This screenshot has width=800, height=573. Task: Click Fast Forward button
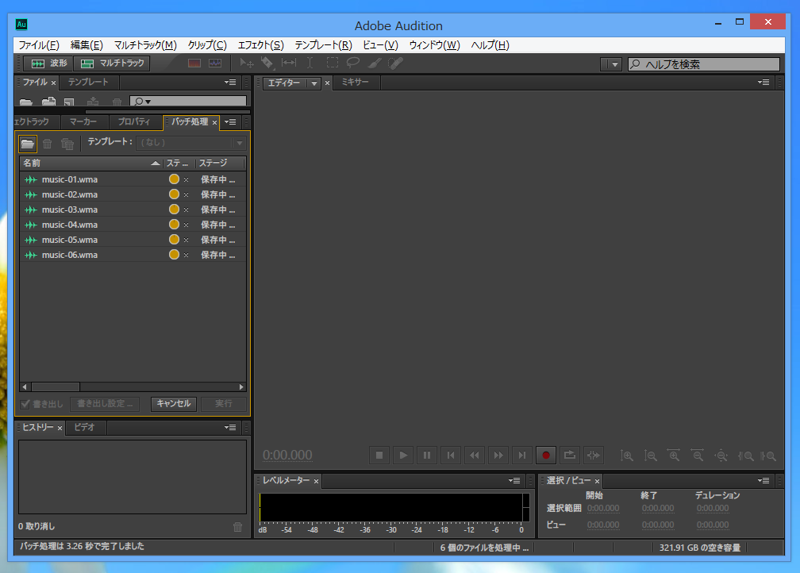[x=498, y=455]
